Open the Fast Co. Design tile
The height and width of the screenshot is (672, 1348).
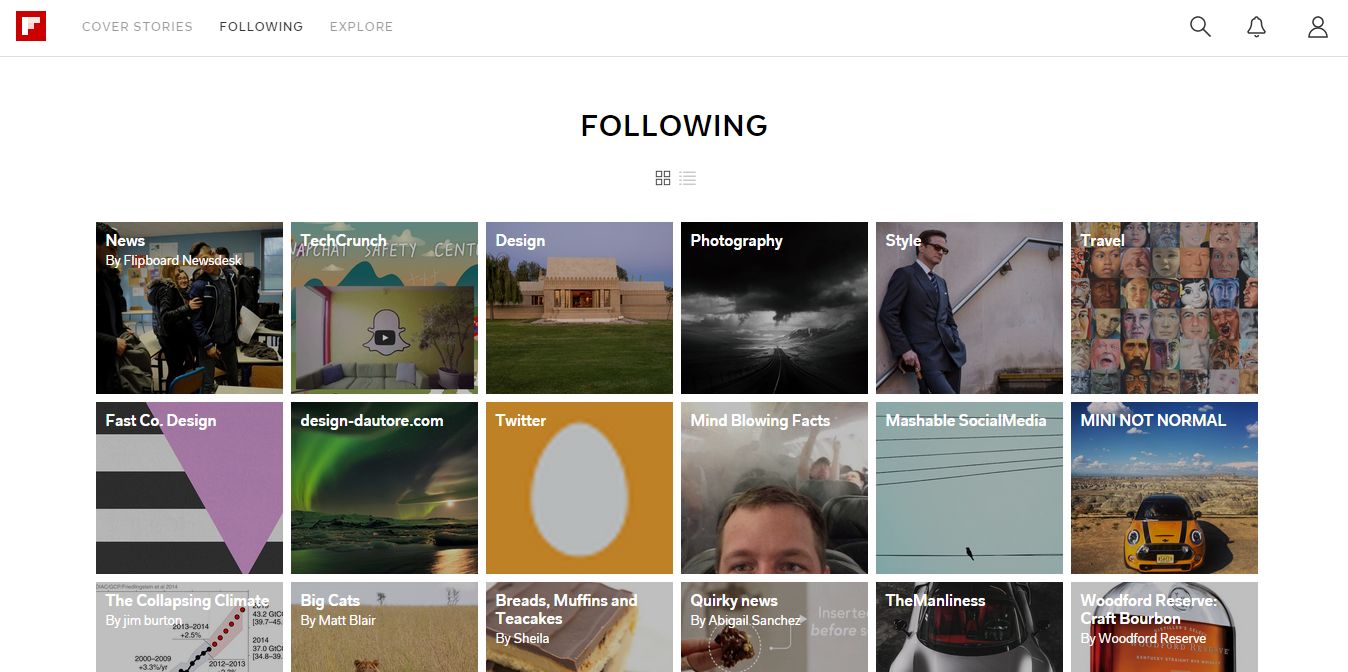[x=189, y=488]
